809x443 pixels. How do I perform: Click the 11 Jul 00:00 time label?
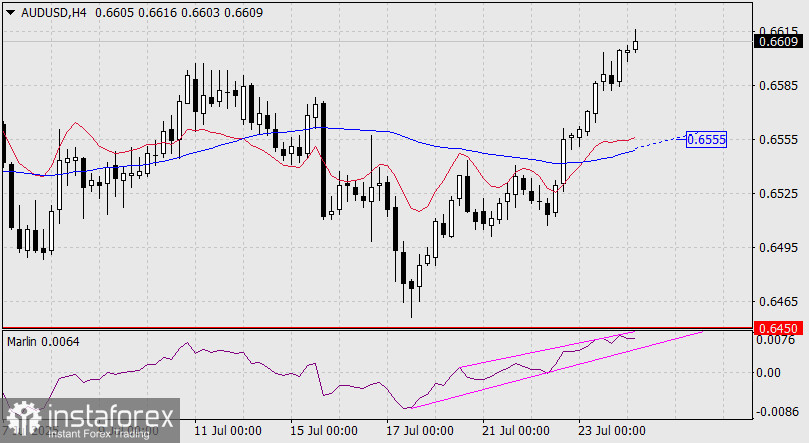click(x=228, y=431)
